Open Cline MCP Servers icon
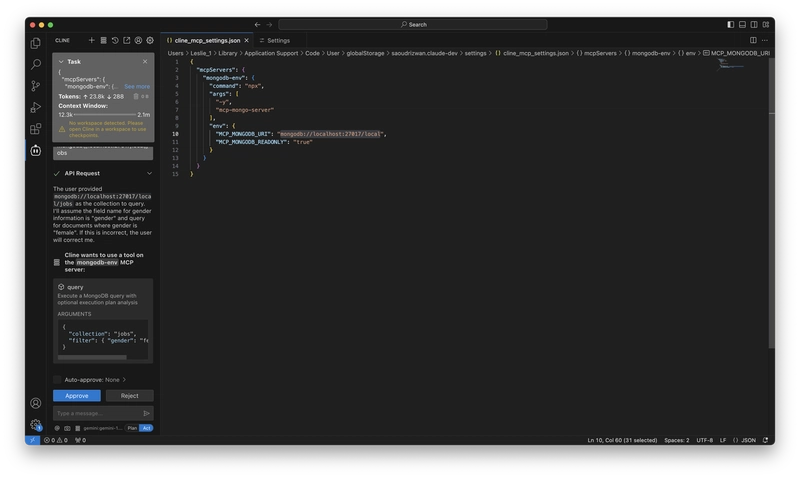800x478 pixels. tap(103, 40)
